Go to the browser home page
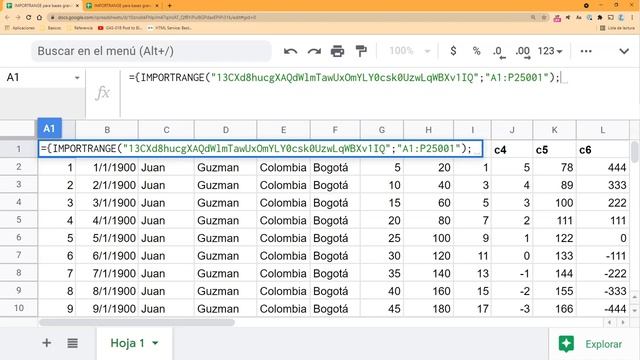Screen dimensions: 640x360 39,18
